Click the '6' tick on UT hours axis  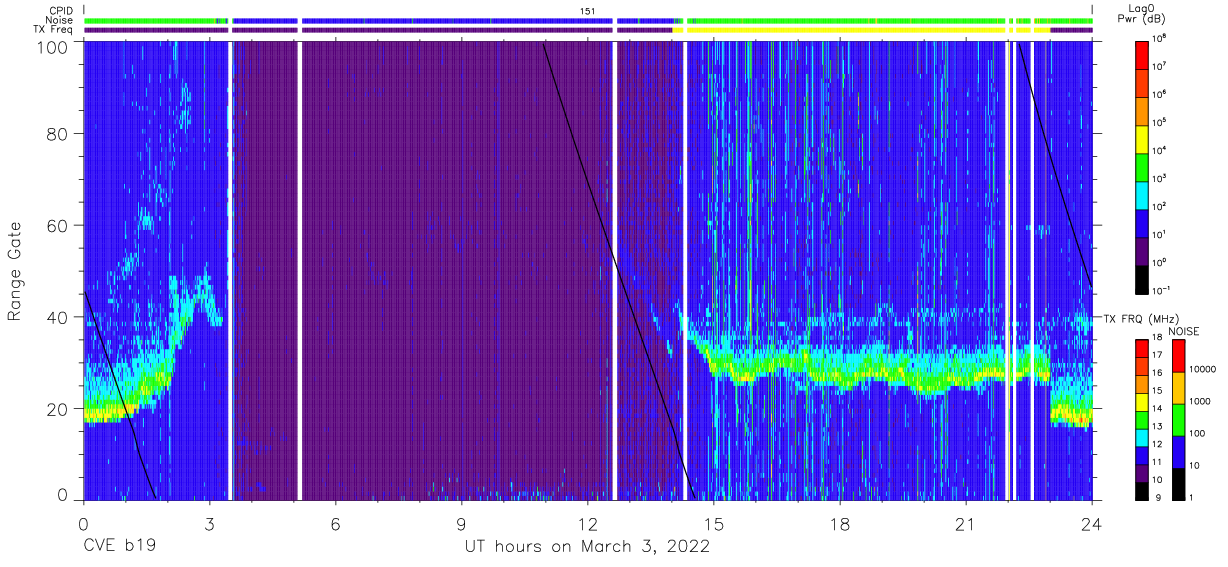tap(336, 523)
